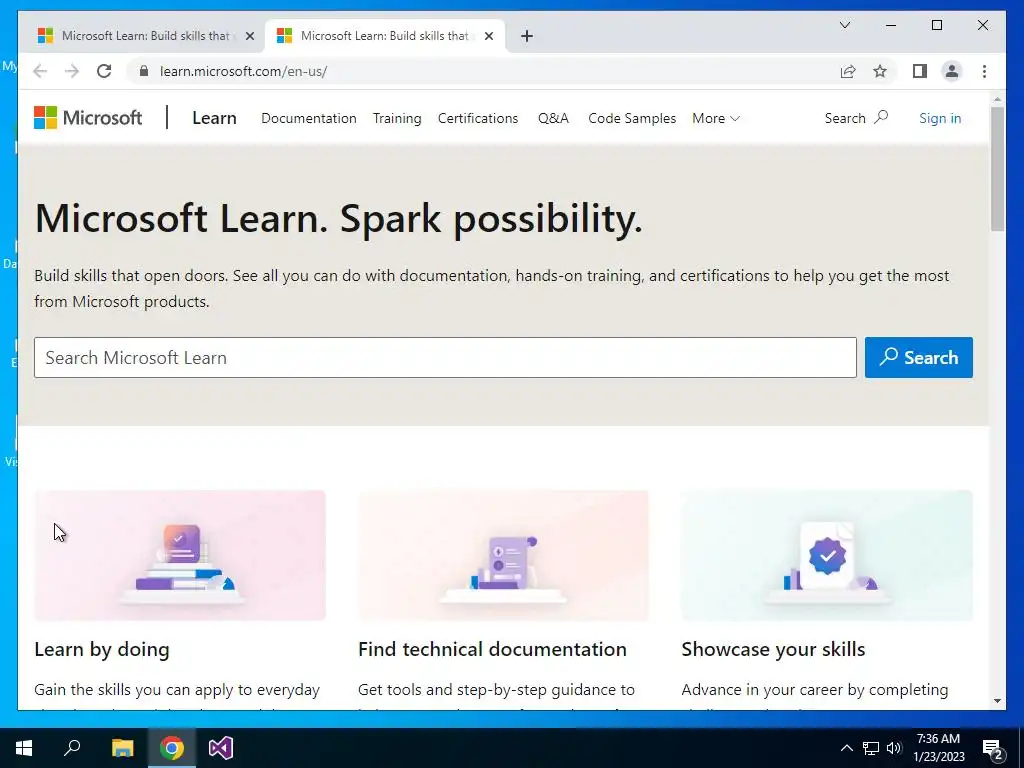Add a new tab with plus button
Viewport: 1024px width, 768px height.
point(527,36)
